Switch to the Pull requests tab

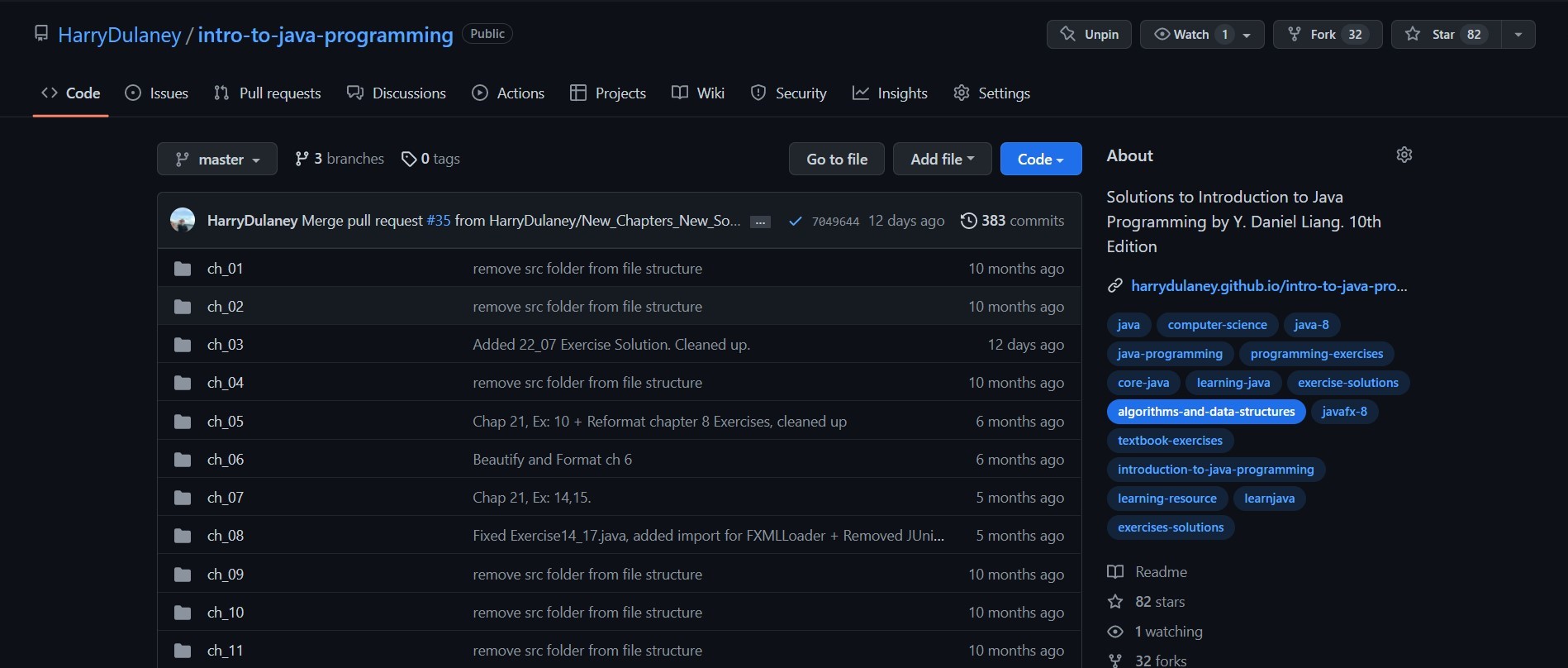tap(267, 93)
